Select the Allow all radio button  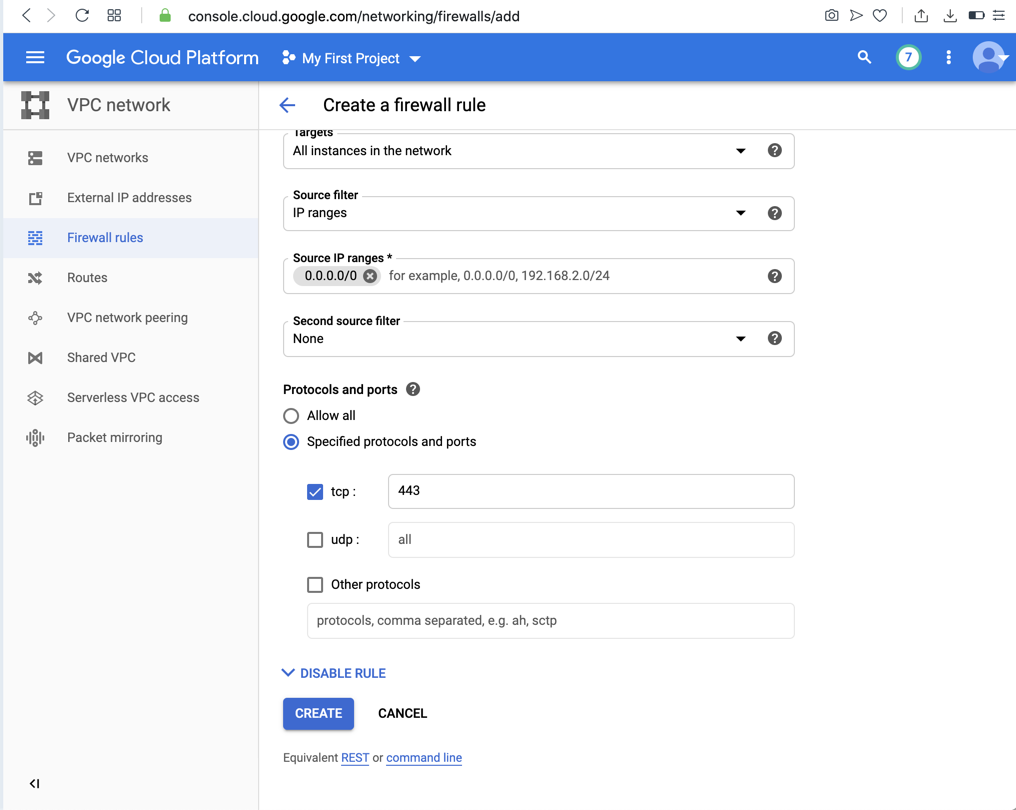[x=291, y=416]
